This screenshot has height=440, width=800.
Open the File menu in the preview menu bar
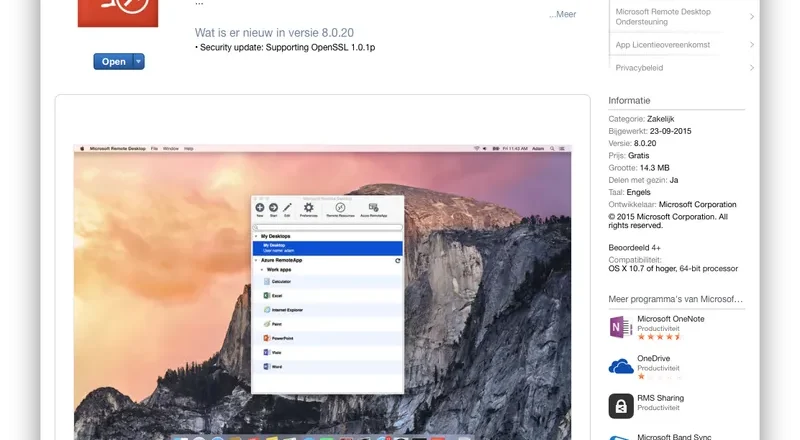[154, 149]
